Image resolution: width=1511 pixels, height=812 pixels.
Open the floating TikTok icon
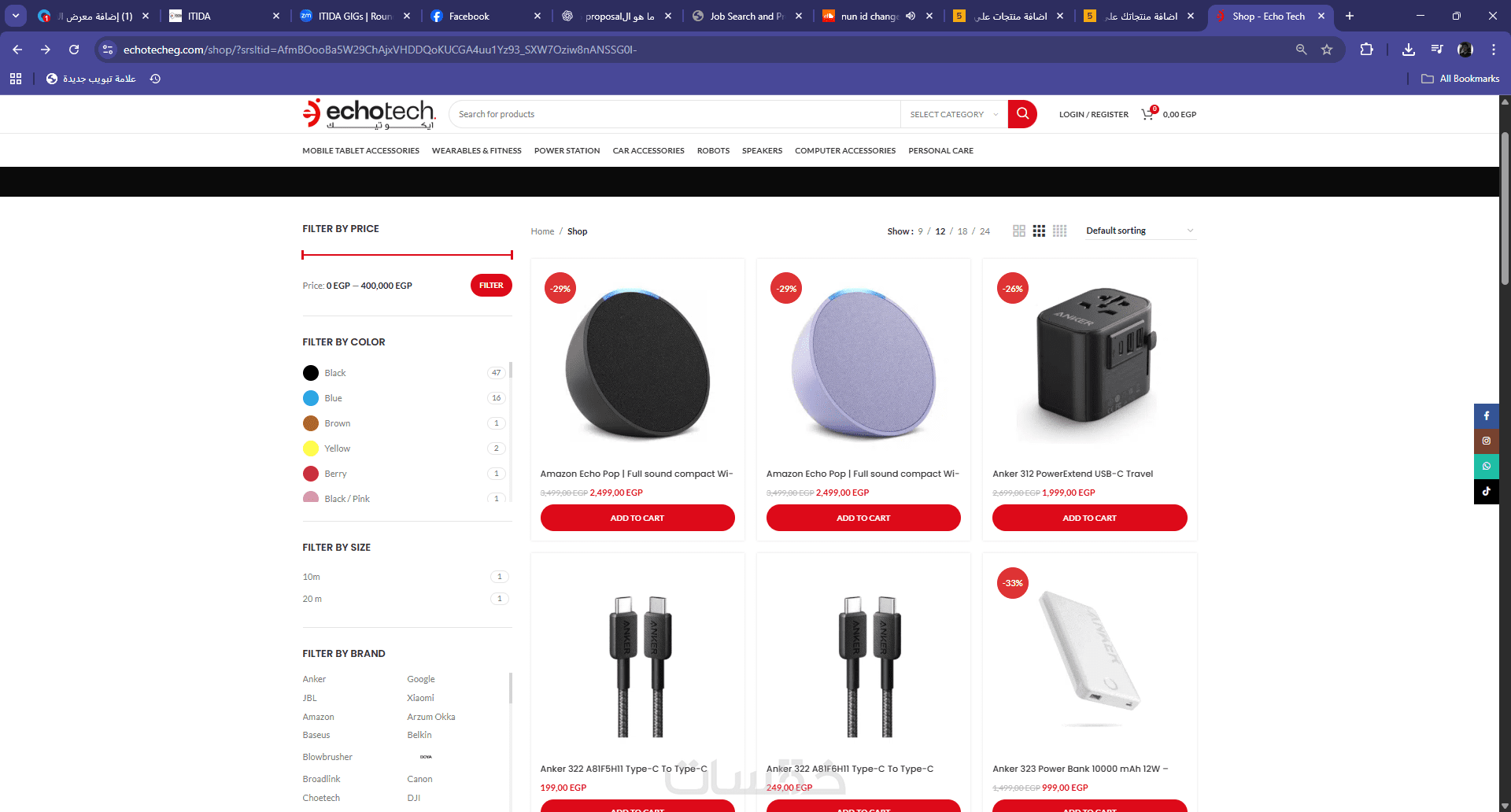pyautogui.click(x=1487, y=492)
